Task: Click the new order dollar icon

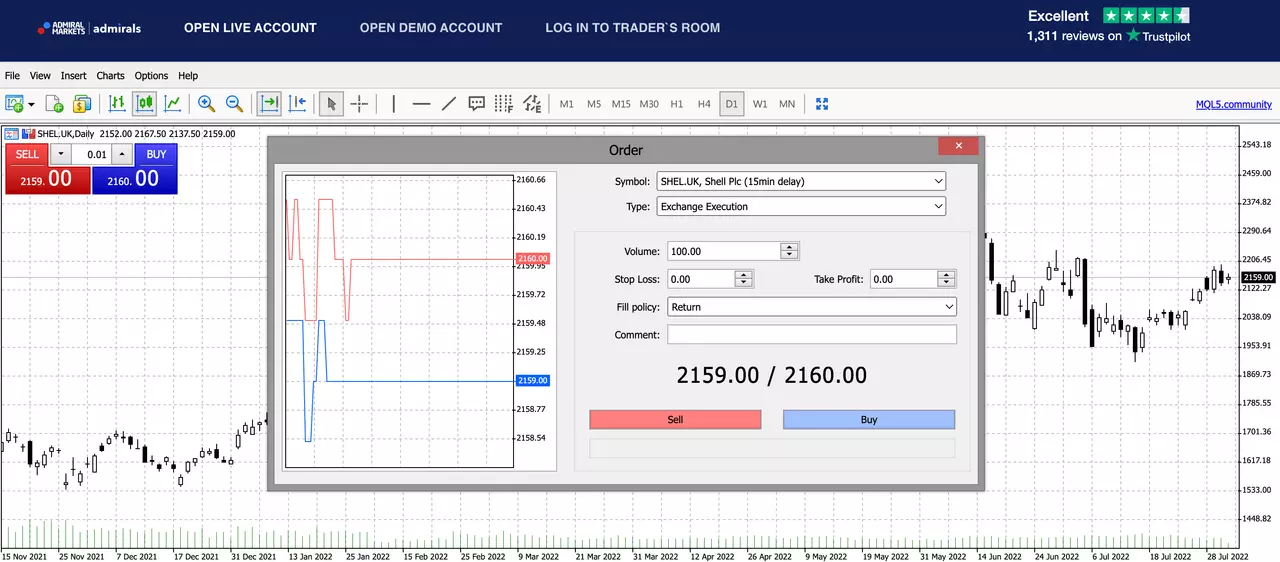Action: [x=82, y=103]
